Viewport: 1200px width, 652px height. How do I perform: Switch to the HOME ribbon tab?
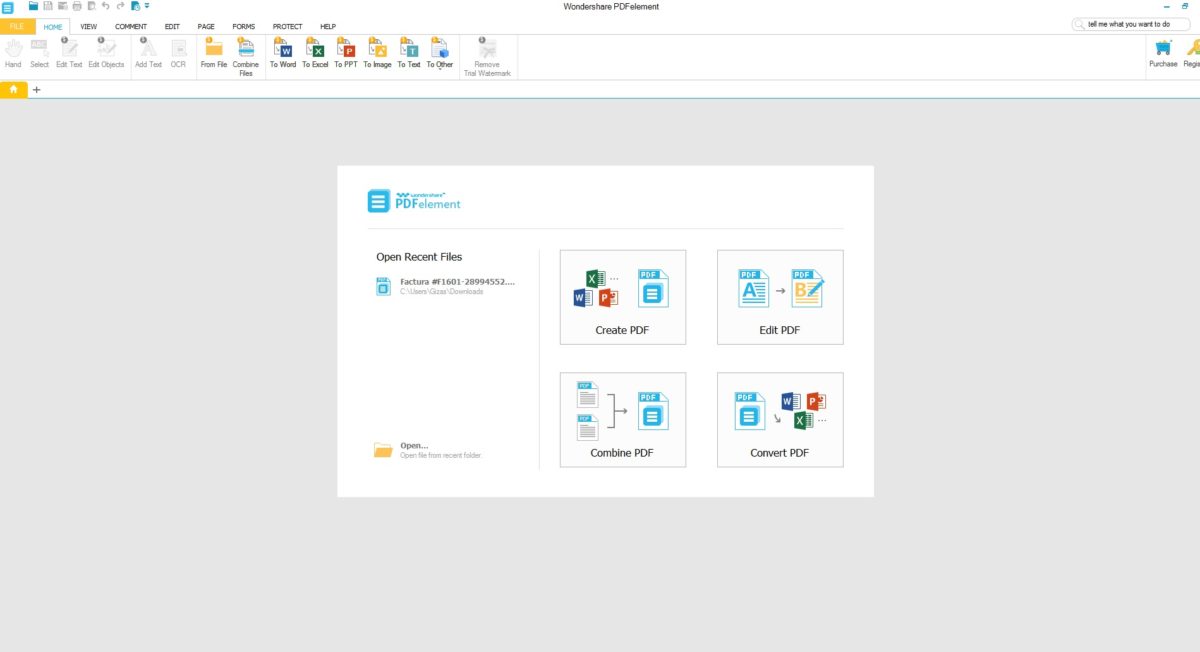pos(53,26)
